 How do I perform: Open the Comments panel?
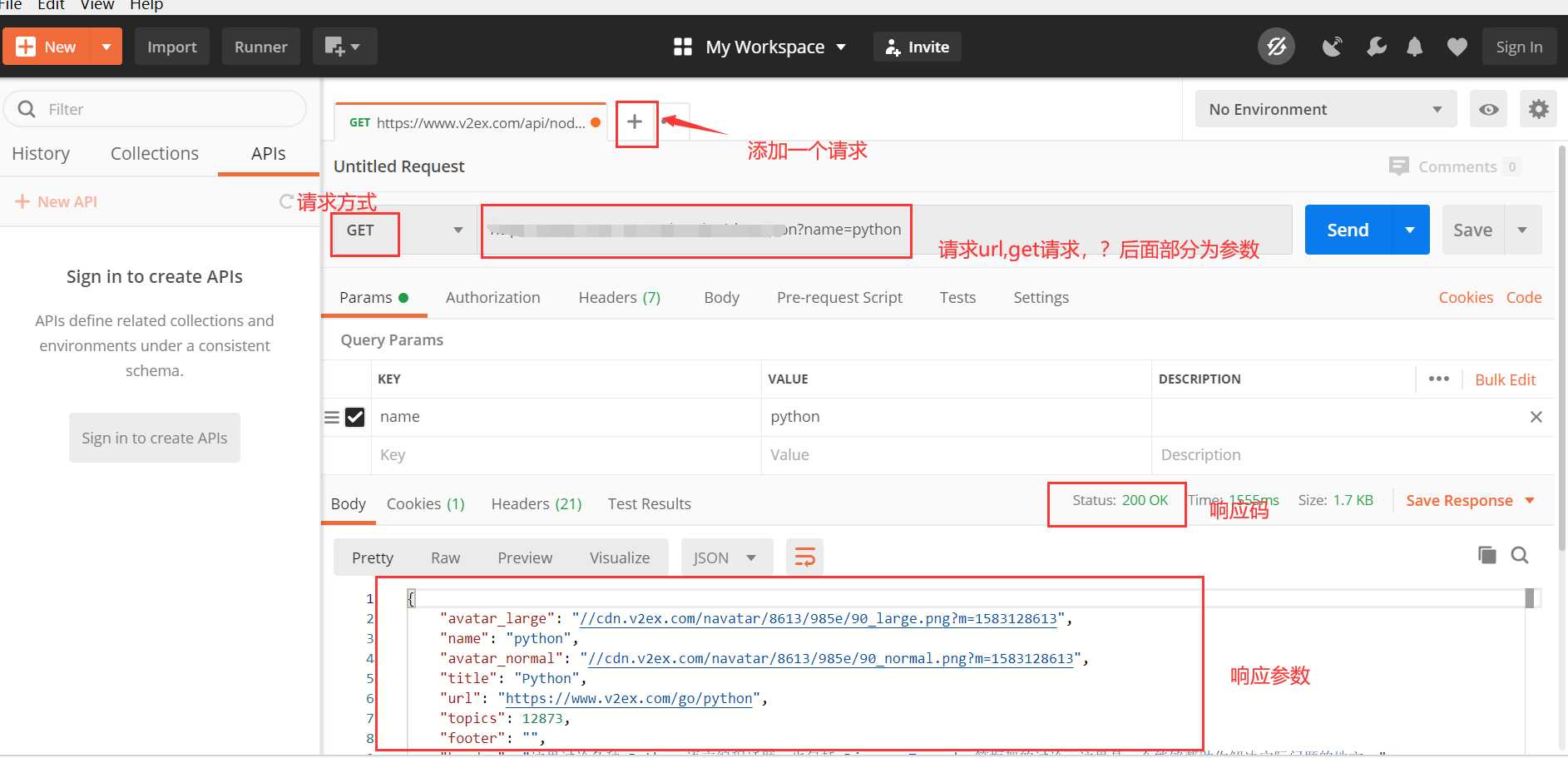1455,166
